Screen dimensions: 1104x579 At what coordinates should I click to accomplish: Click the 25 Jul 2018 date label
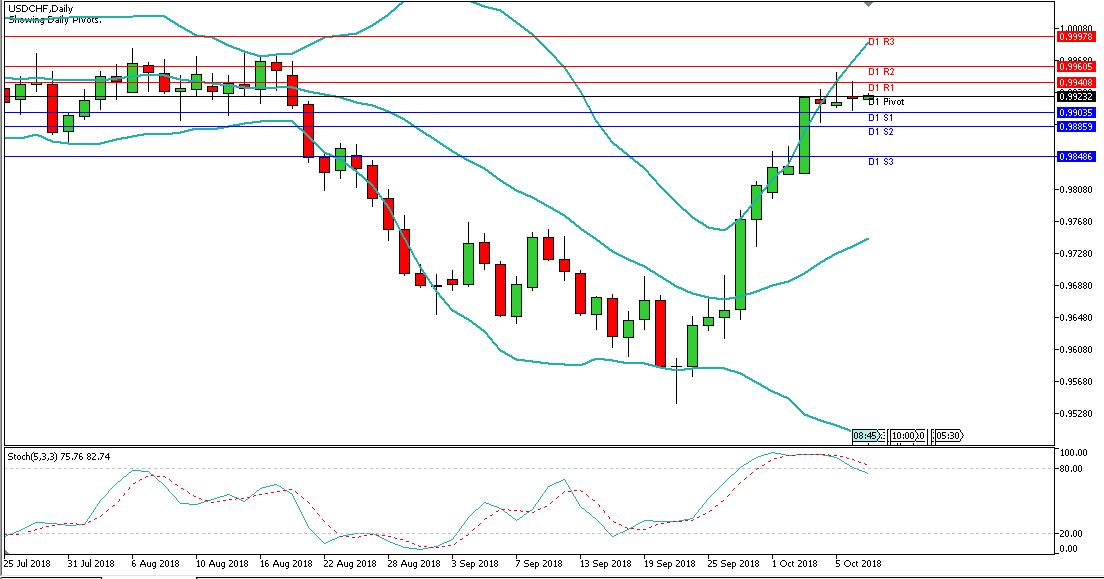(x=28, y=564)
